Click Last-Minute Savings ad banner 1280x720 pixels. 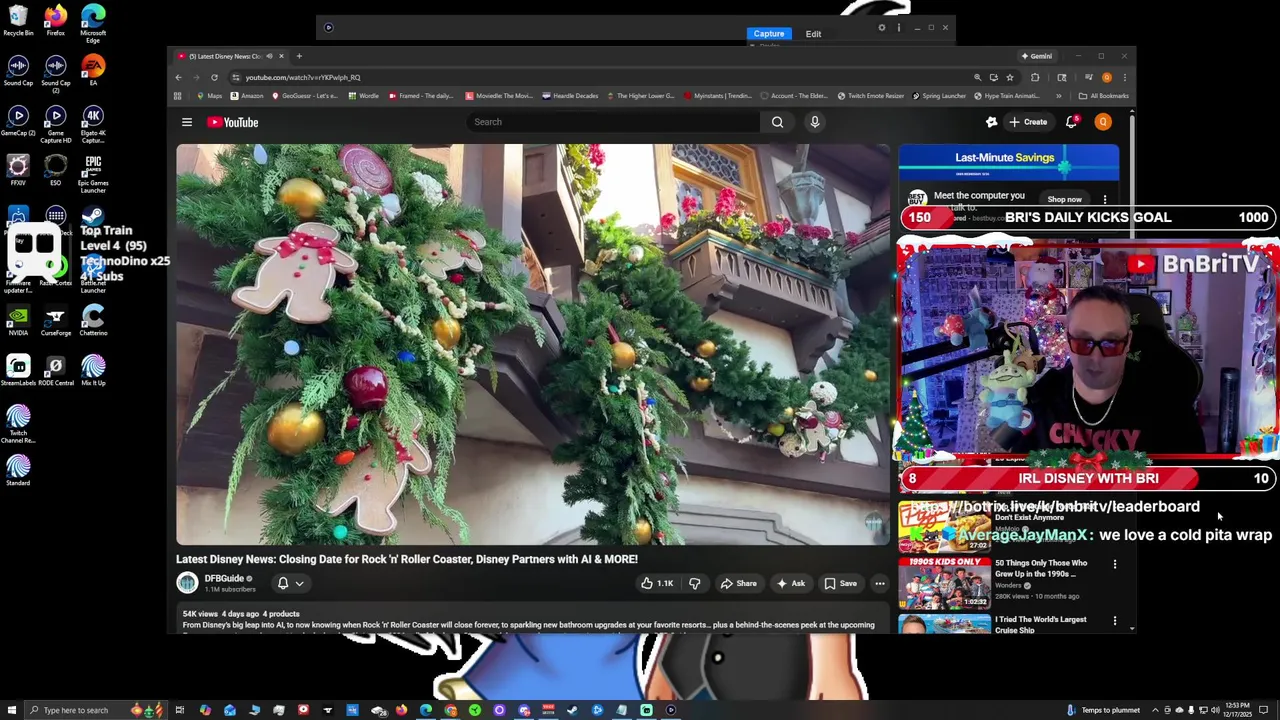(x=1008, y=162)
